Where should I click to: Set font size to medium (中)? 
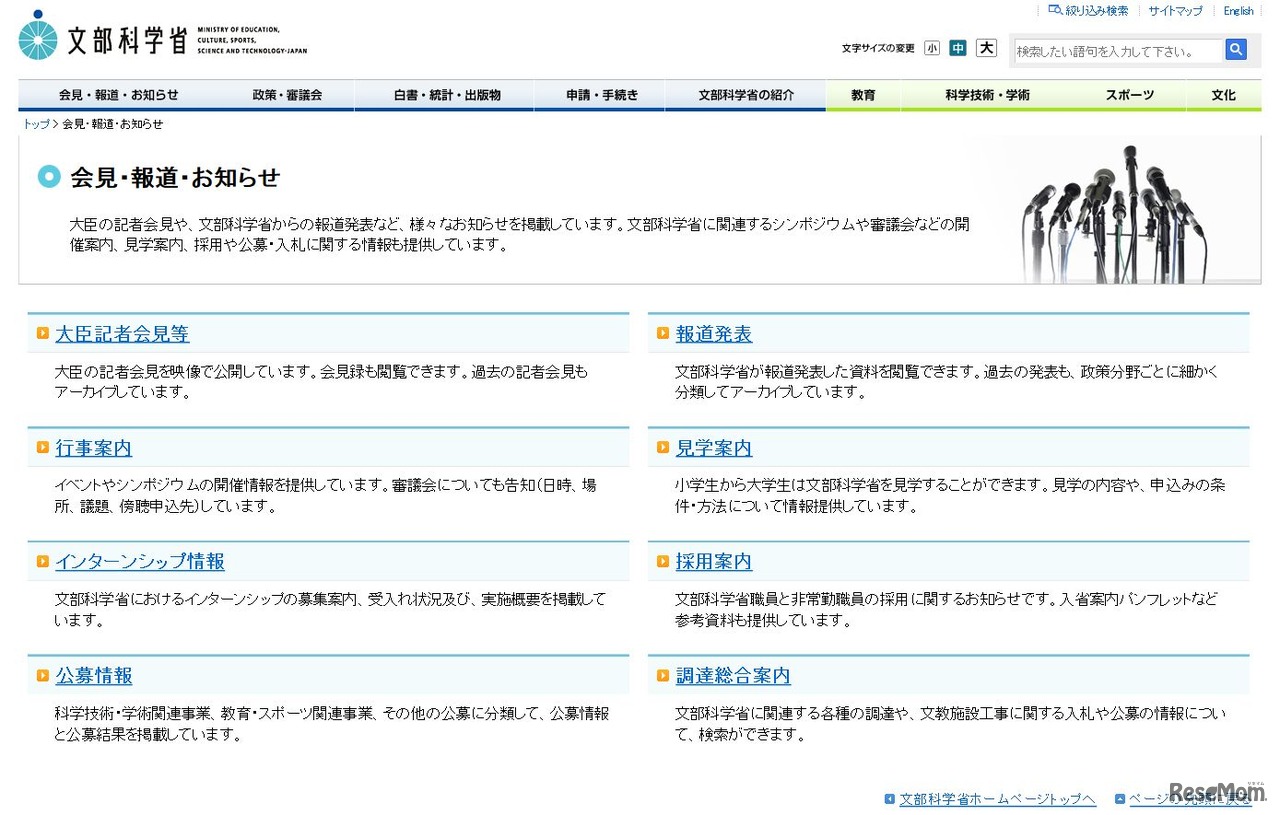click(x=958, y=48)
